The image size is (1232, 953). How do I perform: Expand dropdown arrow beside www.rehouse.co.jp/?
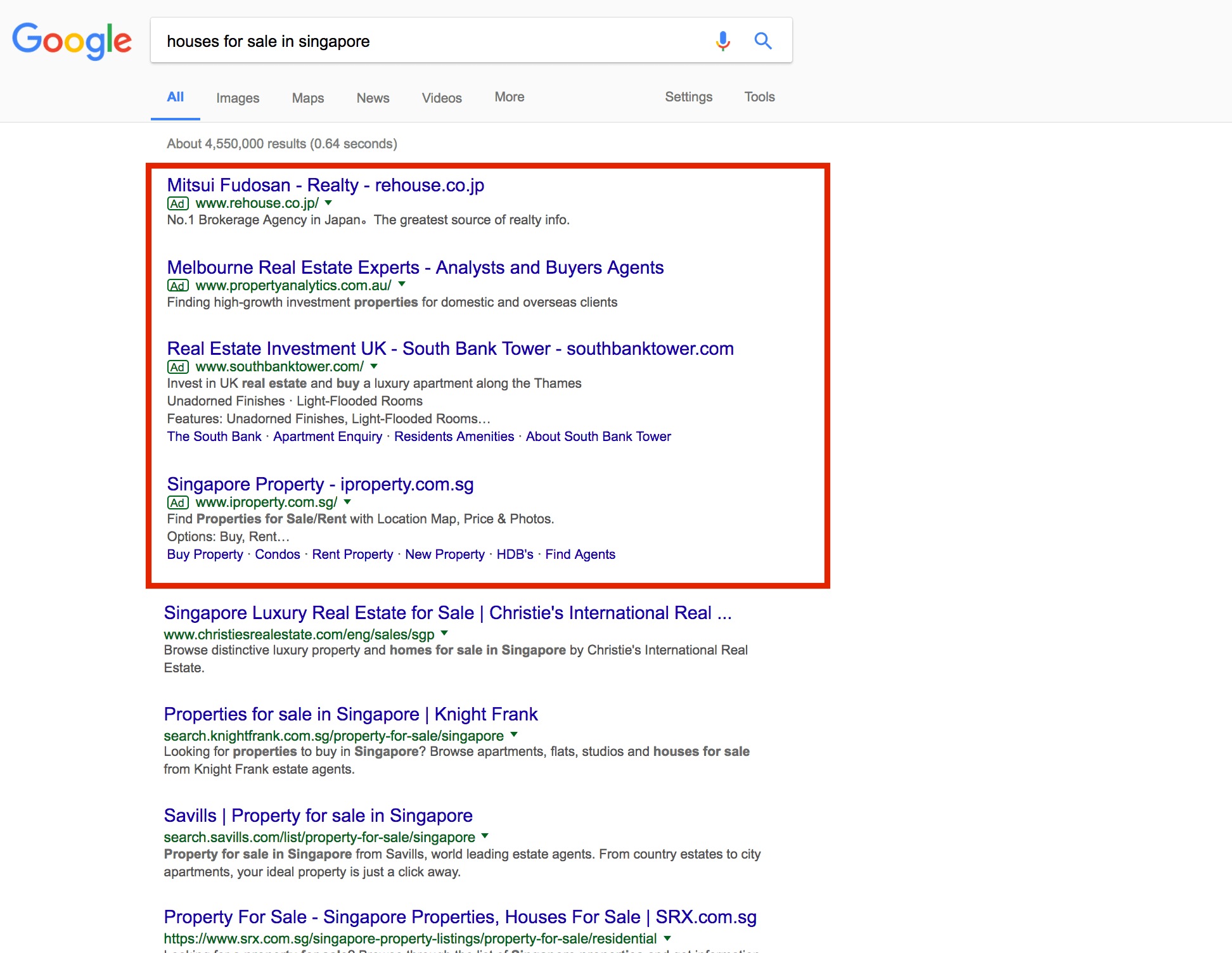[328, 203]
